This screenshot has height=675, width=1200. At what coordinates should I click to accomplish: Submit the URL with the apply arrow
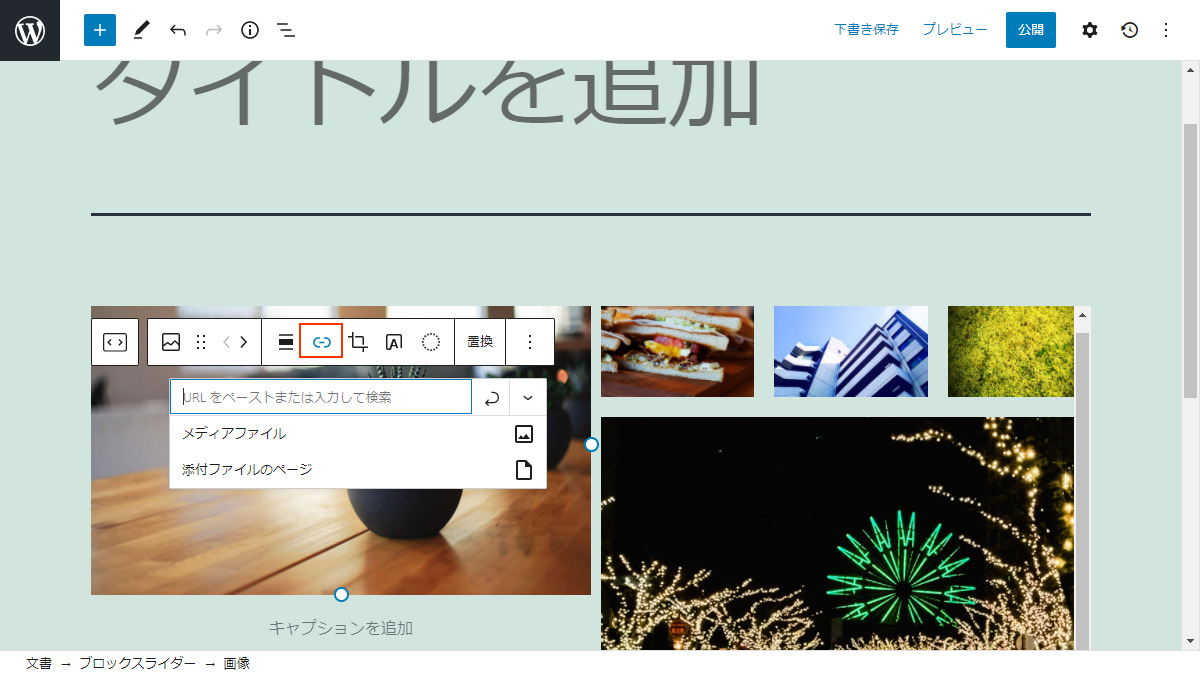point(491,397)
